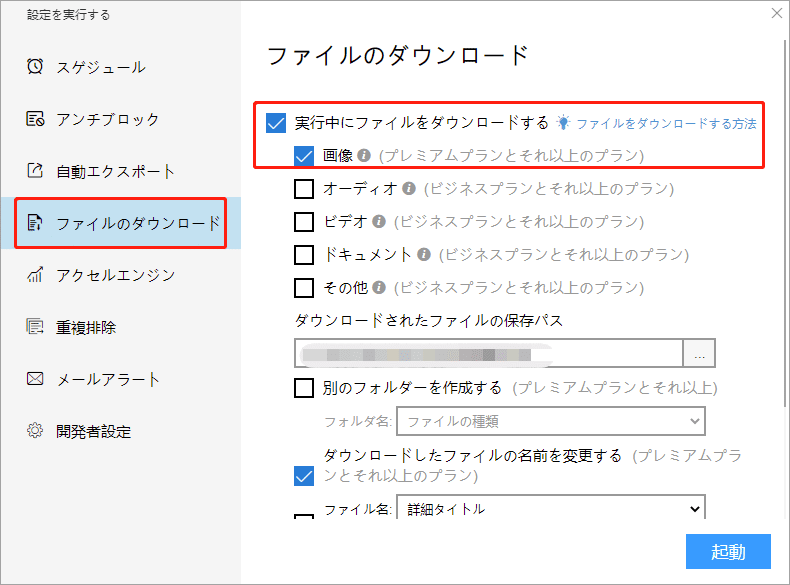Check 別のフォルダーを作成する option
790x585 pixels.
[305, 387]
